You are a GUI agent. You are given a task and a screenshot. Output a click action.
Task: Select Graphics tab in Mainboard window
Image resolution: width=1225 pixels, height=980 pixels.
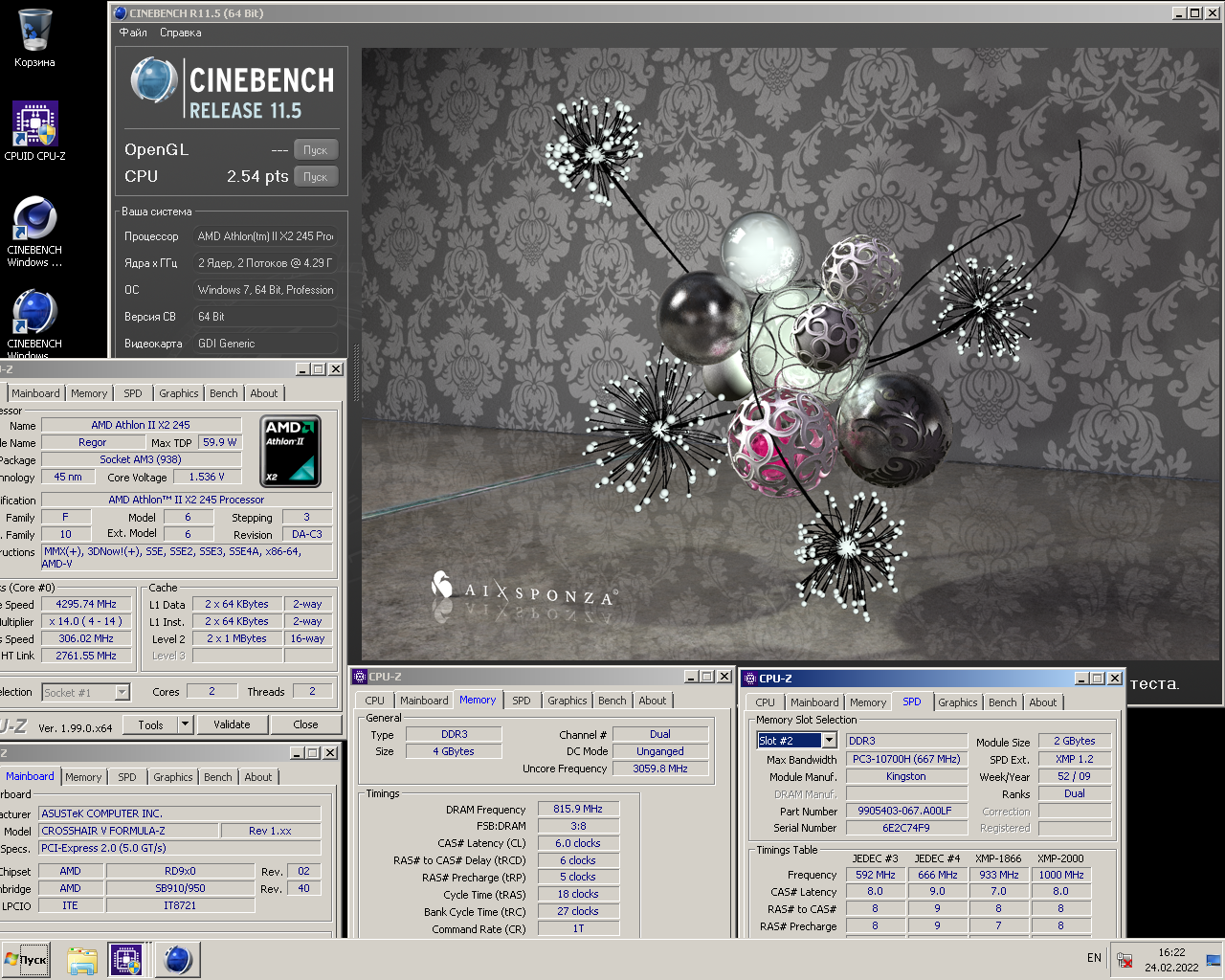click(x=173, y=777)
